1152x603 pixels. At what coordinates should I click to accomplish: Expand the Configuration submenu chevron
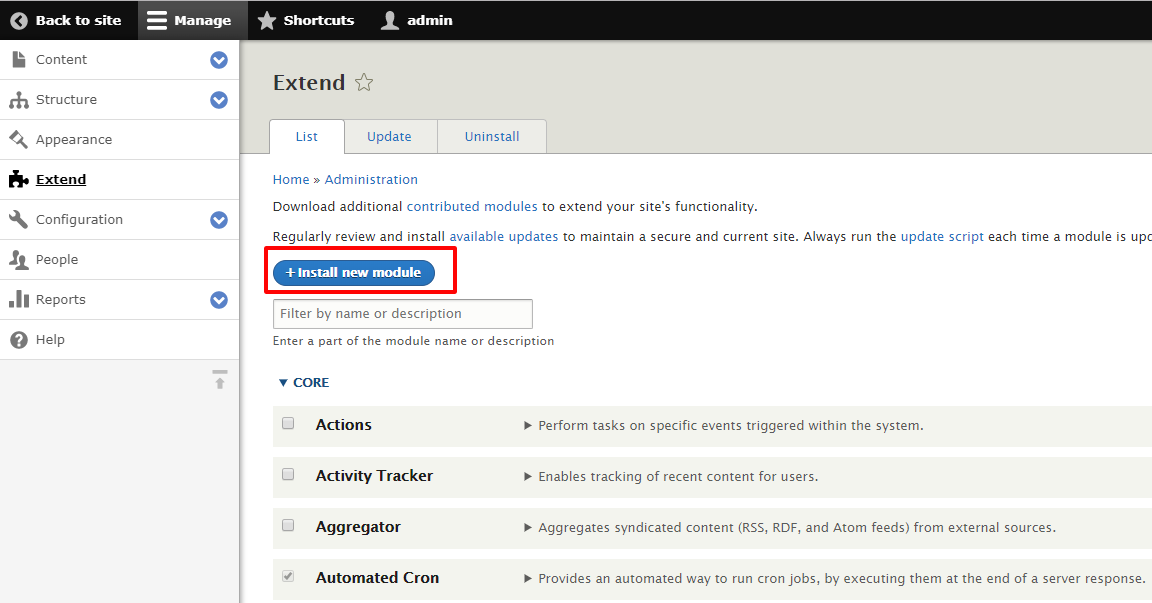pyautogui.click(x=219, y=220)
